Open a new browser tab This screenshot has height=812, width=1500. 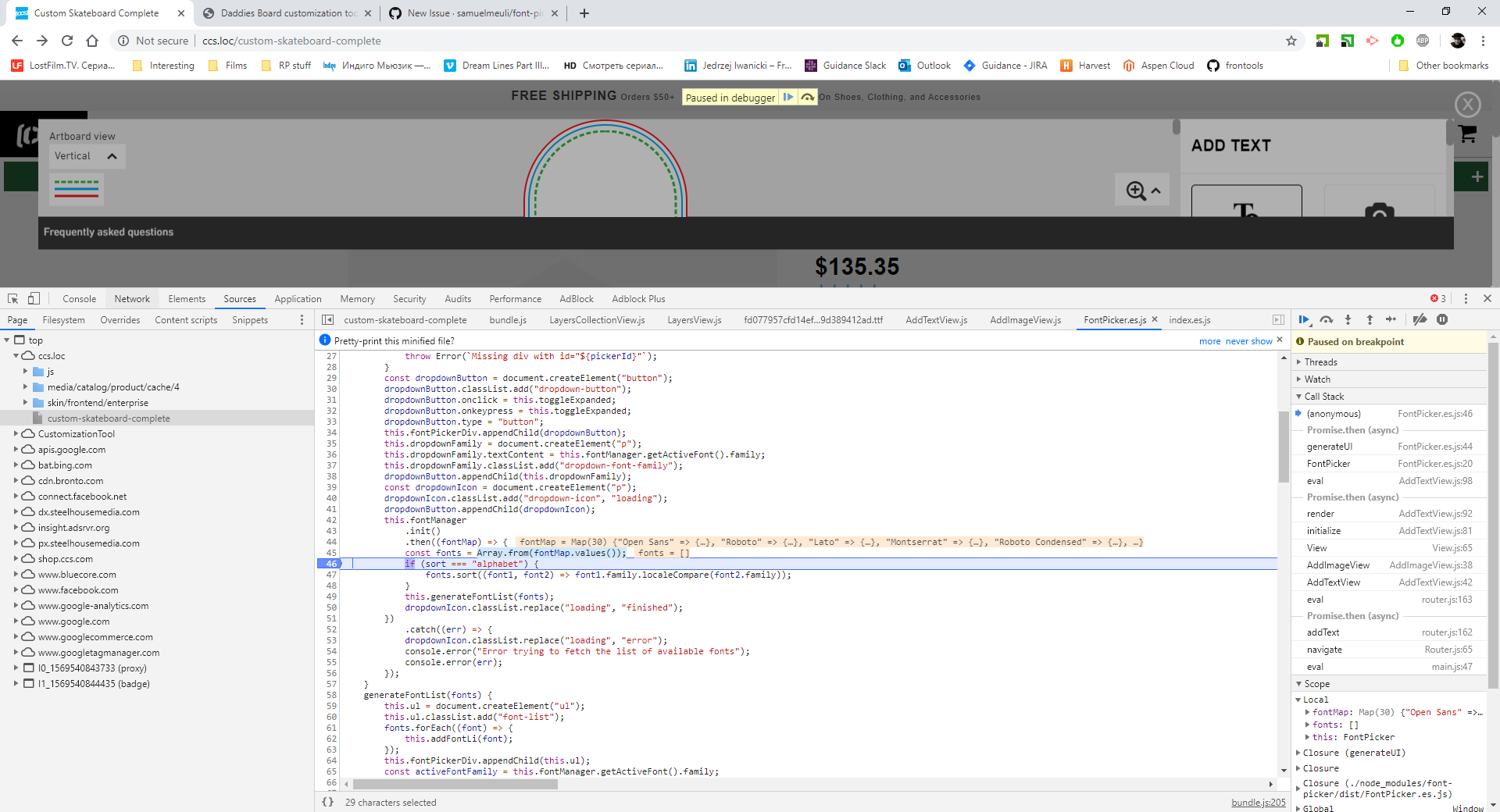pos(584,13)
